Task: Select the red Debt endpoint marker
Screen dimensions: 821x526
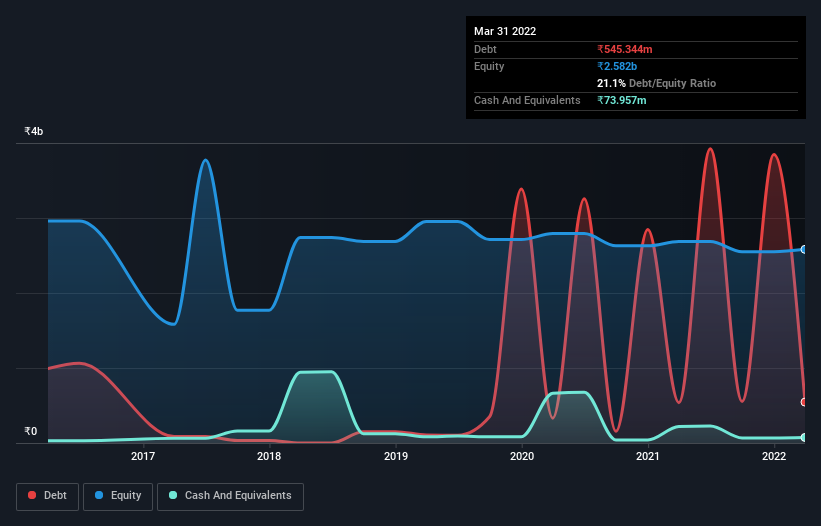Action: coord(804,402)
